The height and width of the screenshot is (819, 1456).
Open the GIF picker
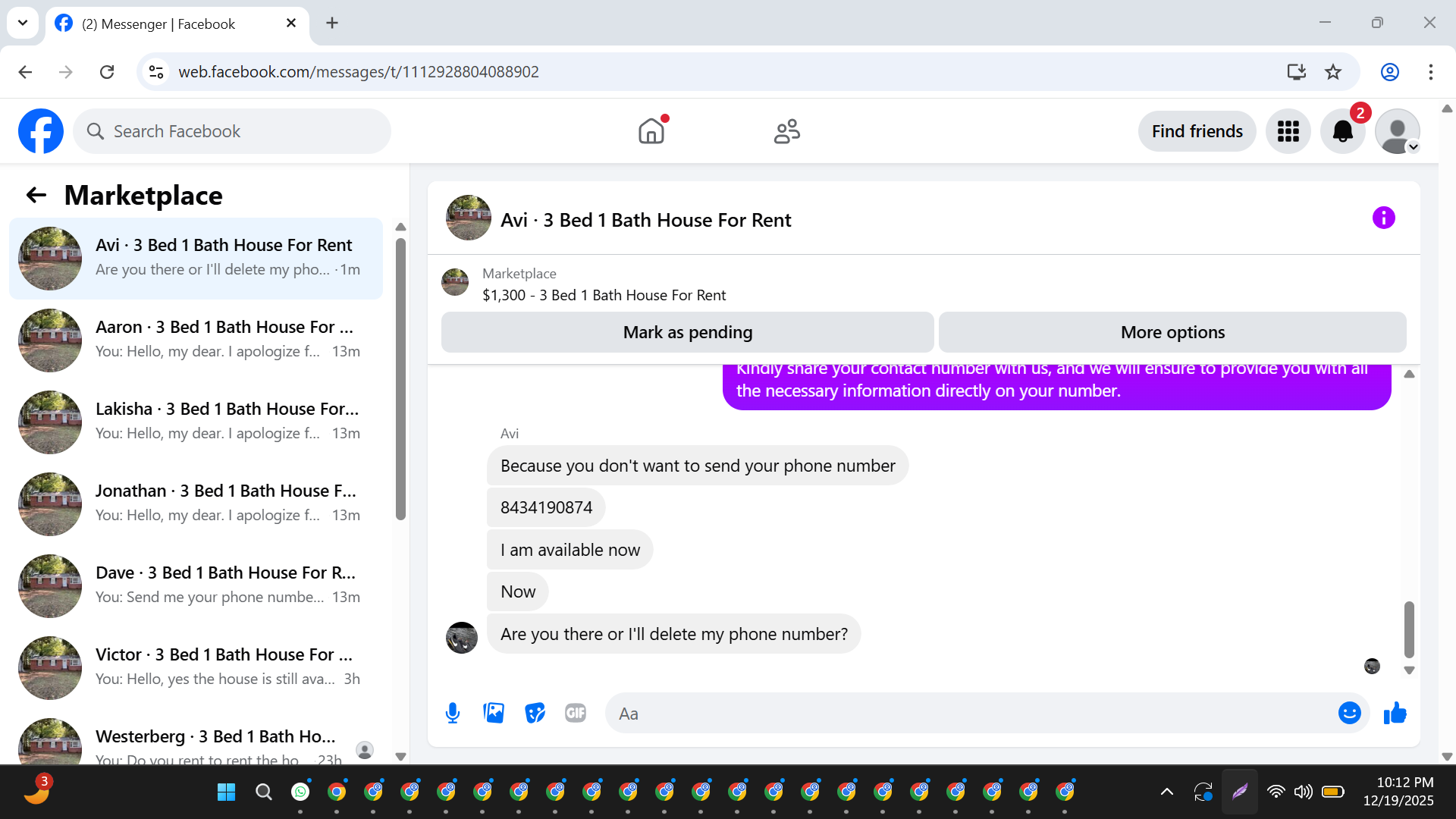click(x=576, y=713)
